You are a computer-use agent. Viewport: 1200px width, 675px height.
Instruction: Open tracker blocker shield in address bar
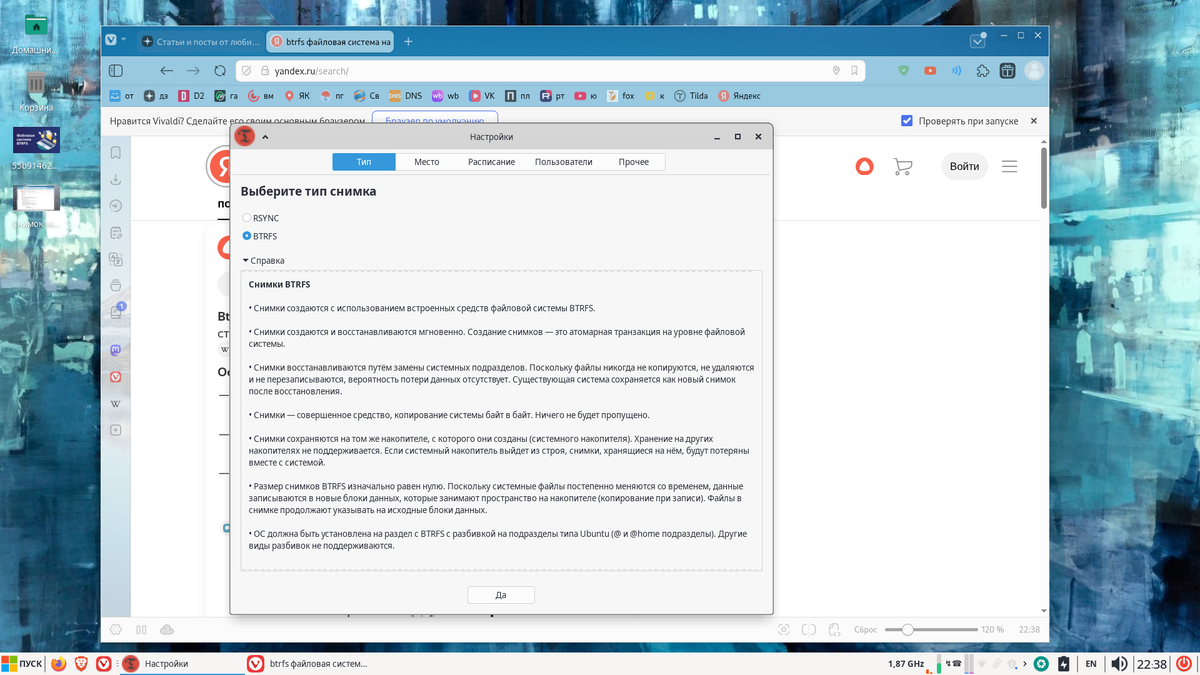247,71
